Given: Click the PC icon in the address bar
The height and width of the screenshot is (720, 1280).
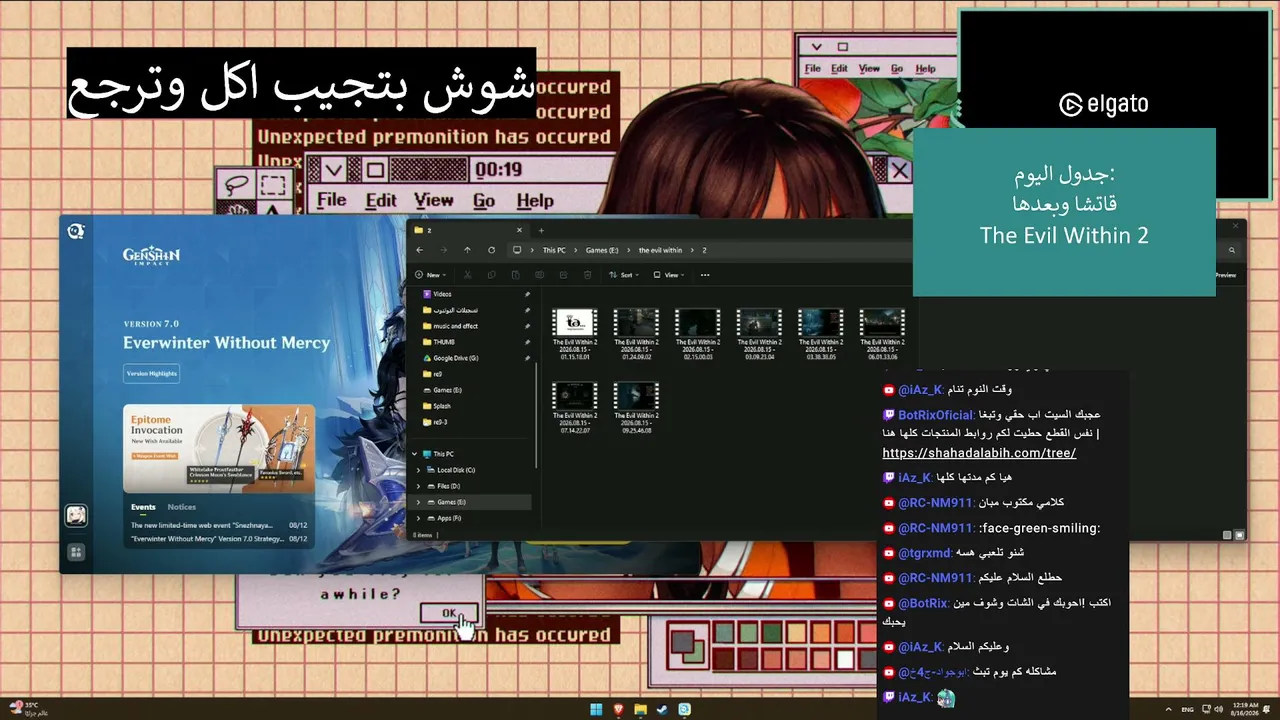Looking at the screenshot, I should click(517, 250).
